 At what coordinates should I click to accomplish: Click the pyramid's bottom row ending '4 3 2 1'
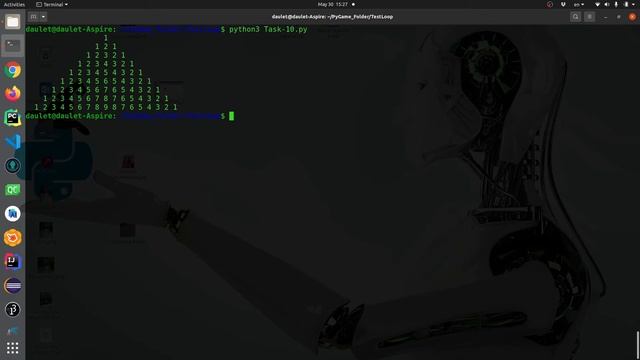(x=106, y=107)
